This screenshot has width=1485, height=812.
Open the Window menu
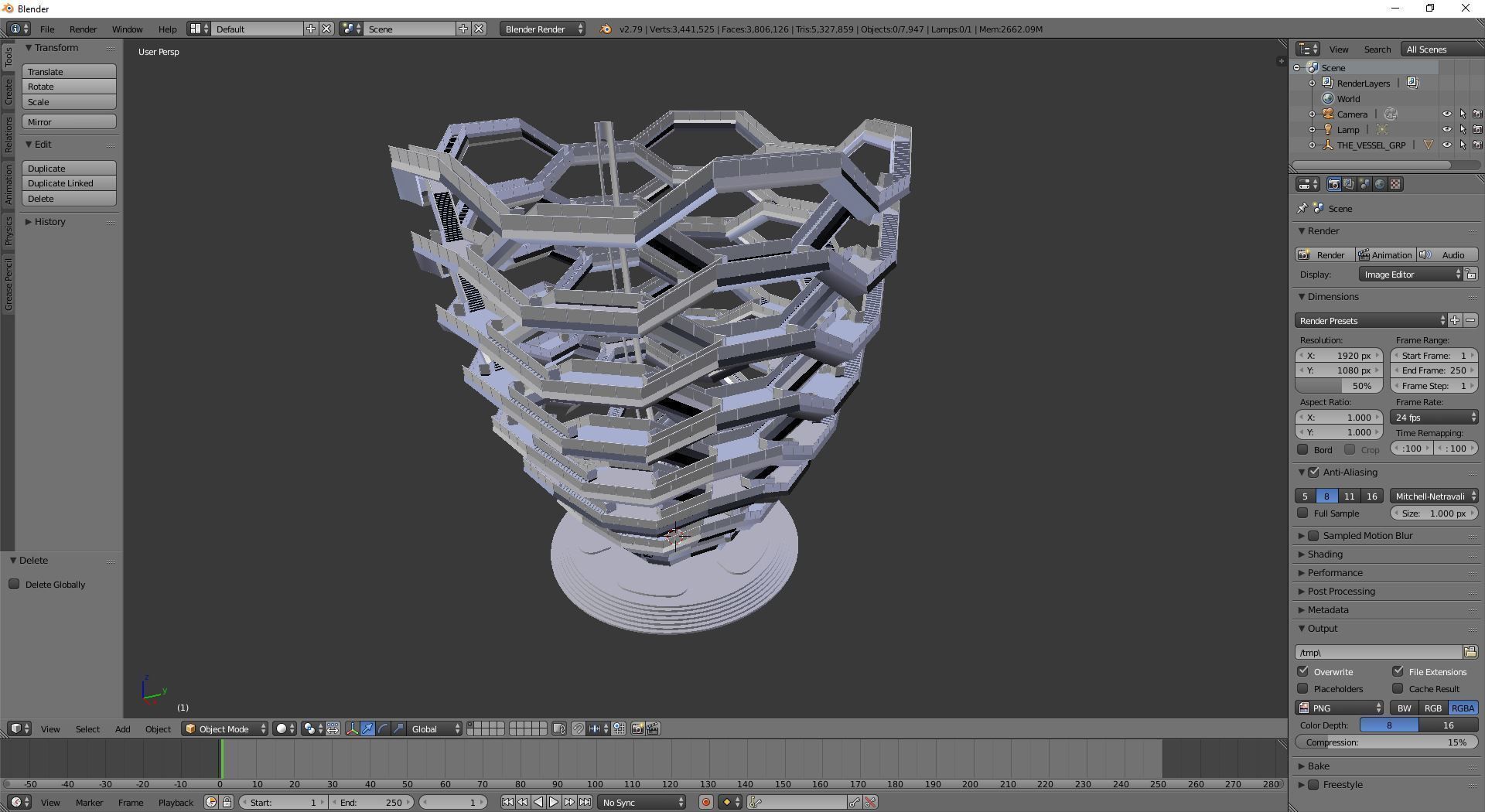tap(127, 29)
